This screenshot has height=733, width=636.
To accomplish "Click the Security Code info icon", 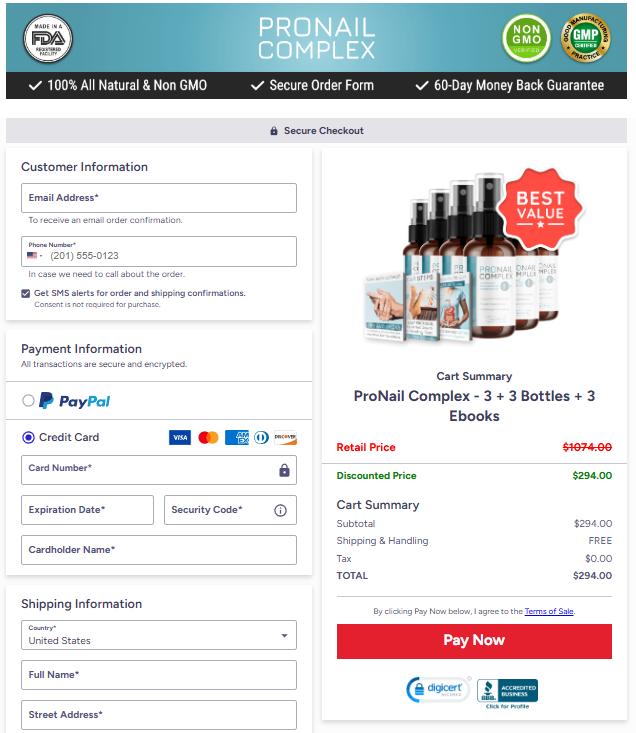I will coord(280,510).
